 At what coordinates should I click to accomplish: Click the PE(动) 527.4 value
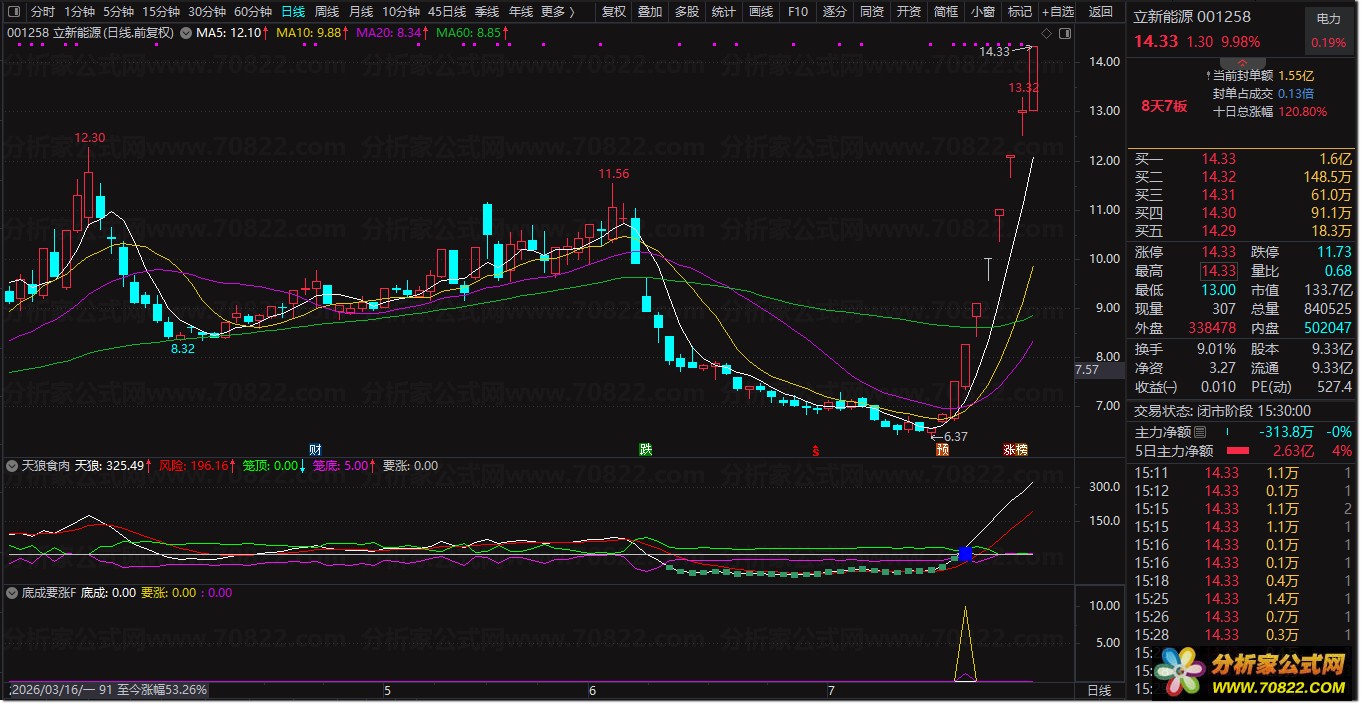coord(1335,387)
